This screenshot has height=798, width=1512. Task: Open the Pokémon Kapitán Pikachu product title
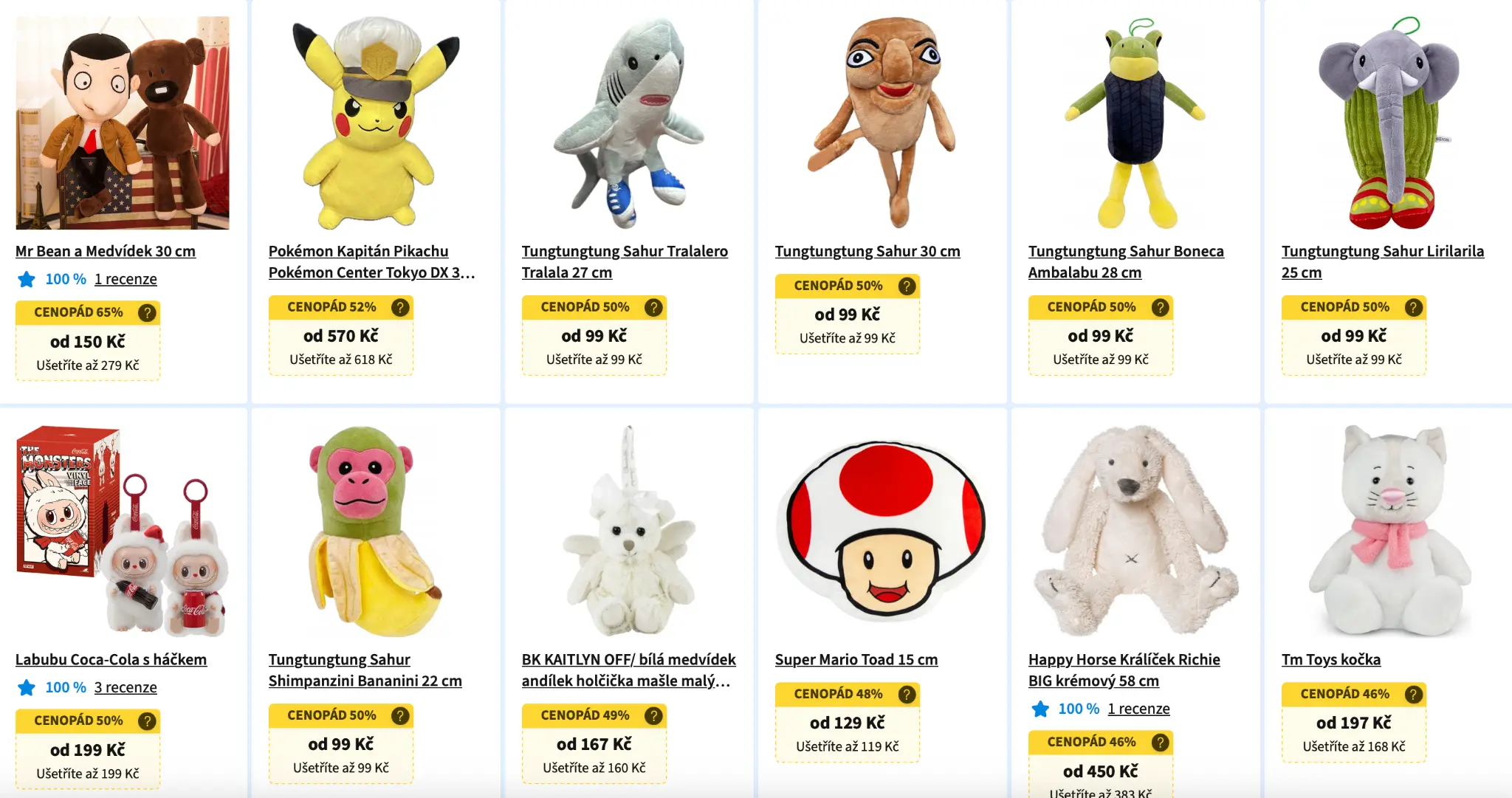tap(371, 261)
